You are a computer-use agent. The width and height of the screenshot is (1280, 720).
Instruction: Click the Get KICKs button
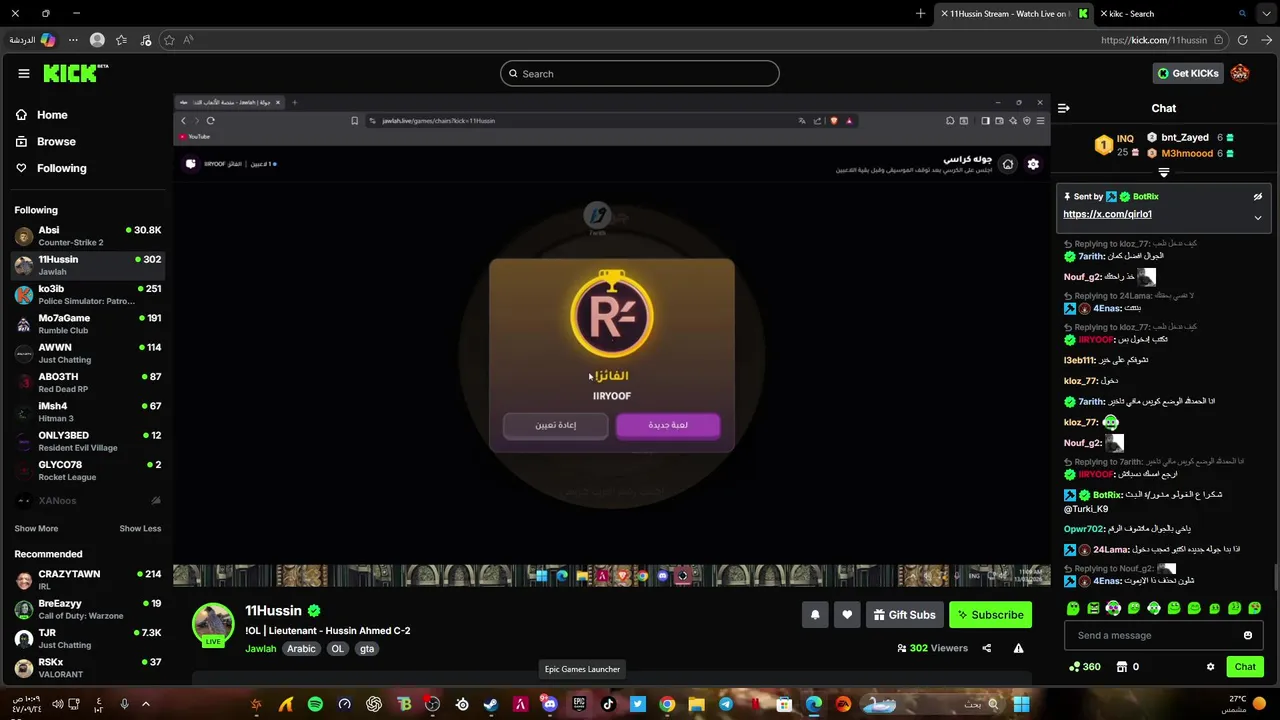click(x=1188, y=73)
